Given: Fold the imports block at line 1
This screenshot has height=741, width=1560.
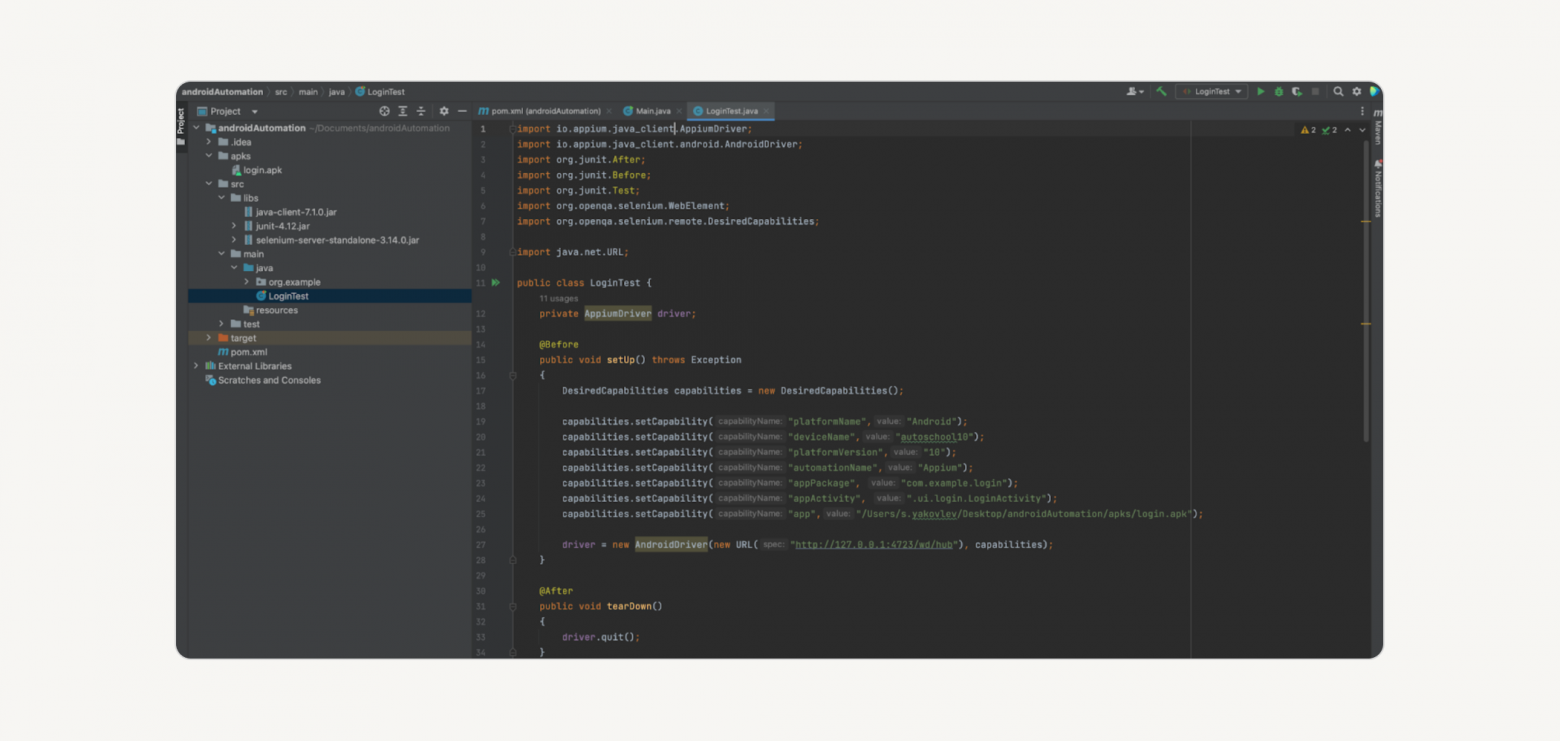Looking at the screenshot, I should click(513, 129).
